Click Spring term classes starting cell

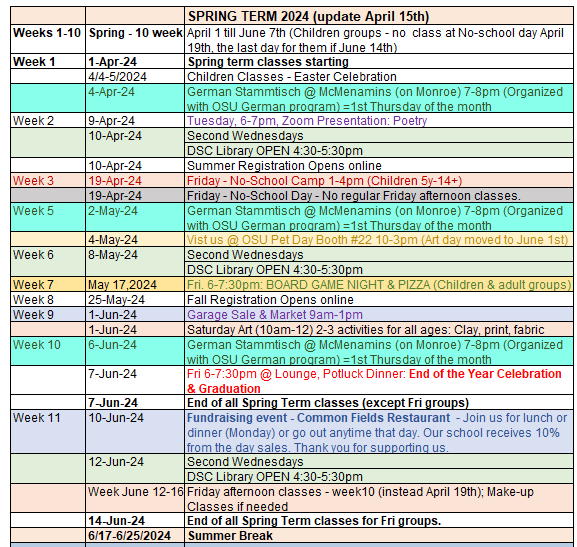378,61
